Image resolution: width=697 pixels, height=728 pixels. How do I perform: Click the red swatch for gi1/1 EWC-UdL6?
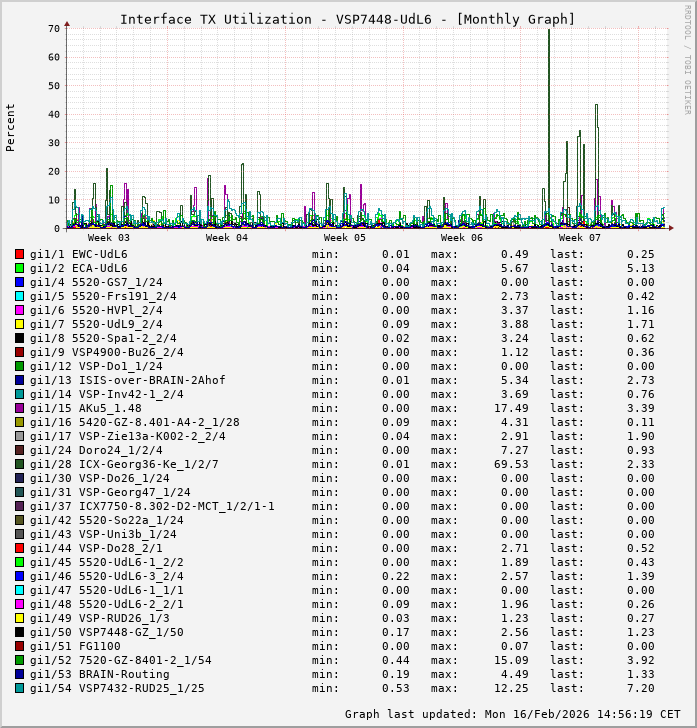[x=20, y=254]
